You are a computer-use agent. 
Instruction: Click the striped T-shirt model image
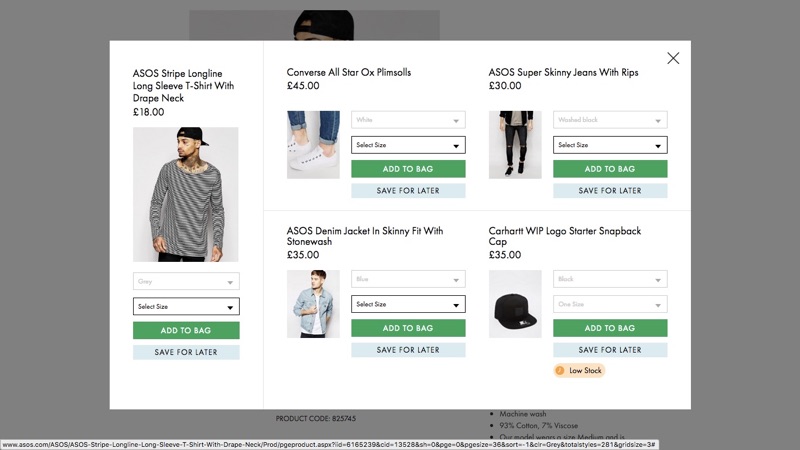(x=186, y=194)
